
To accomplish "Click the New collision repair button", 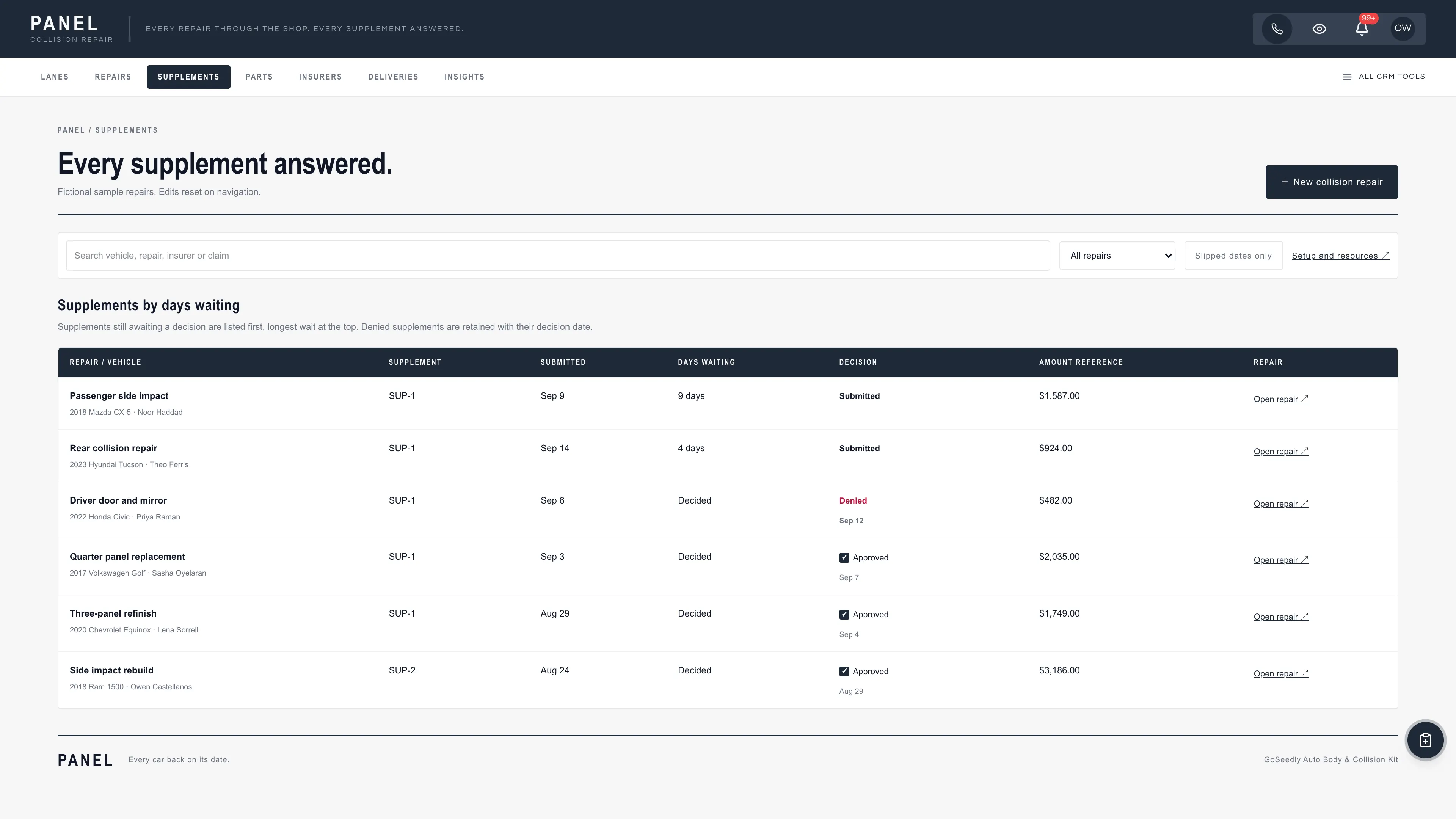I will click(x=1332, y=182).
